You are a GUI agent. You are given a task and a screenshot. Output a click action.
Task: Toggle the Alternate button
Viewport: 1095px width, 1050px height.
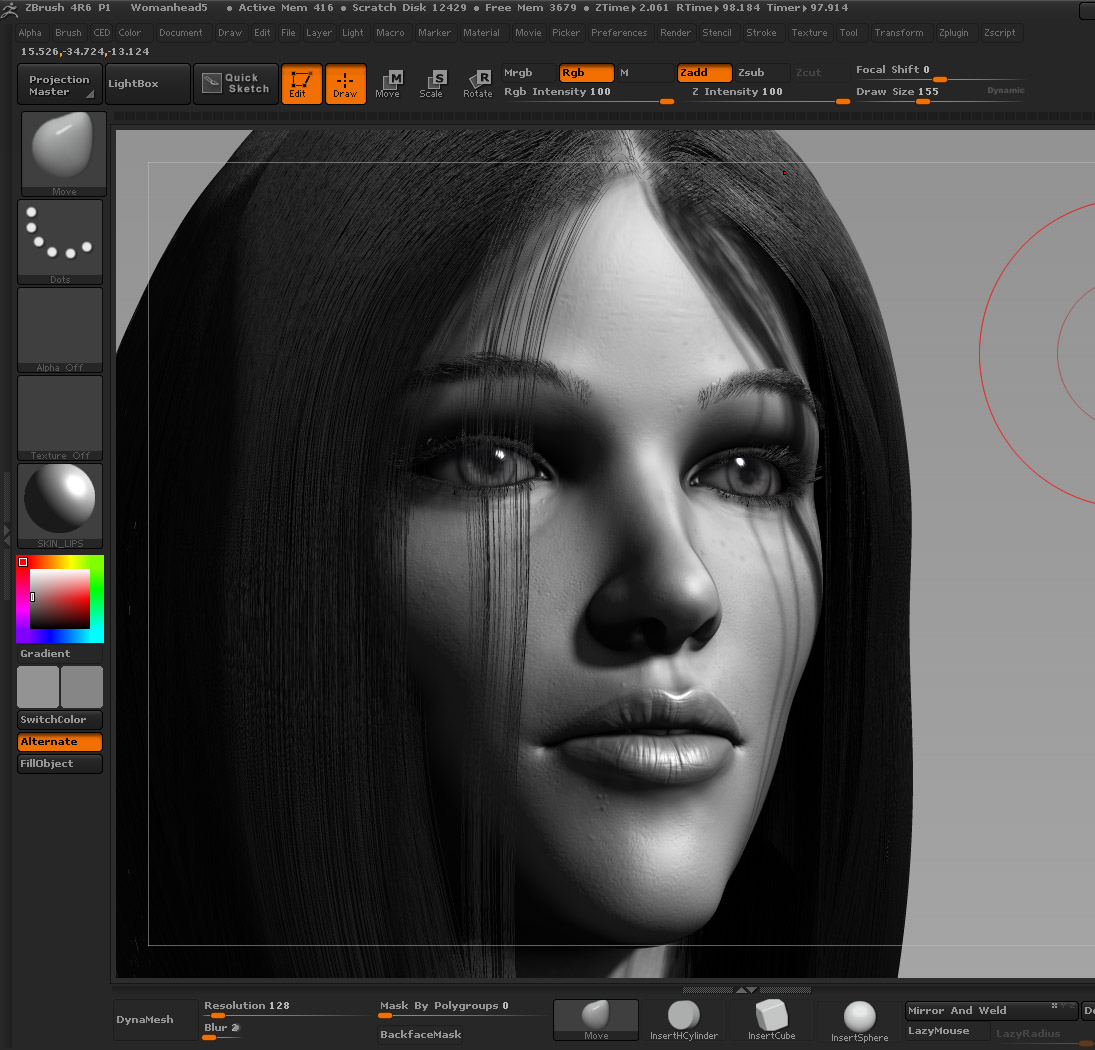(60, 742)
